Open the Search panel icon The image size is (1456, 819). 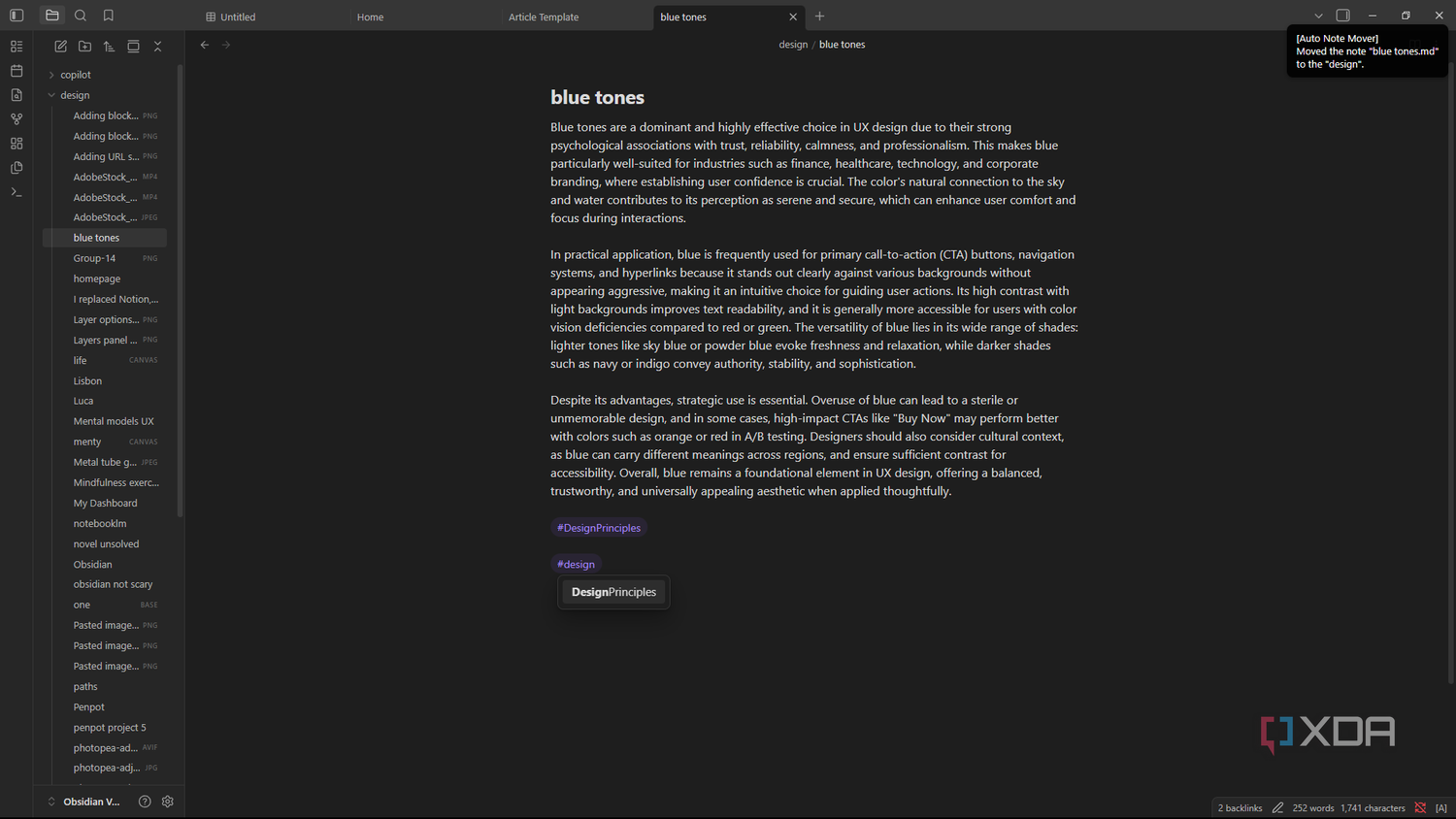(81, 16)
